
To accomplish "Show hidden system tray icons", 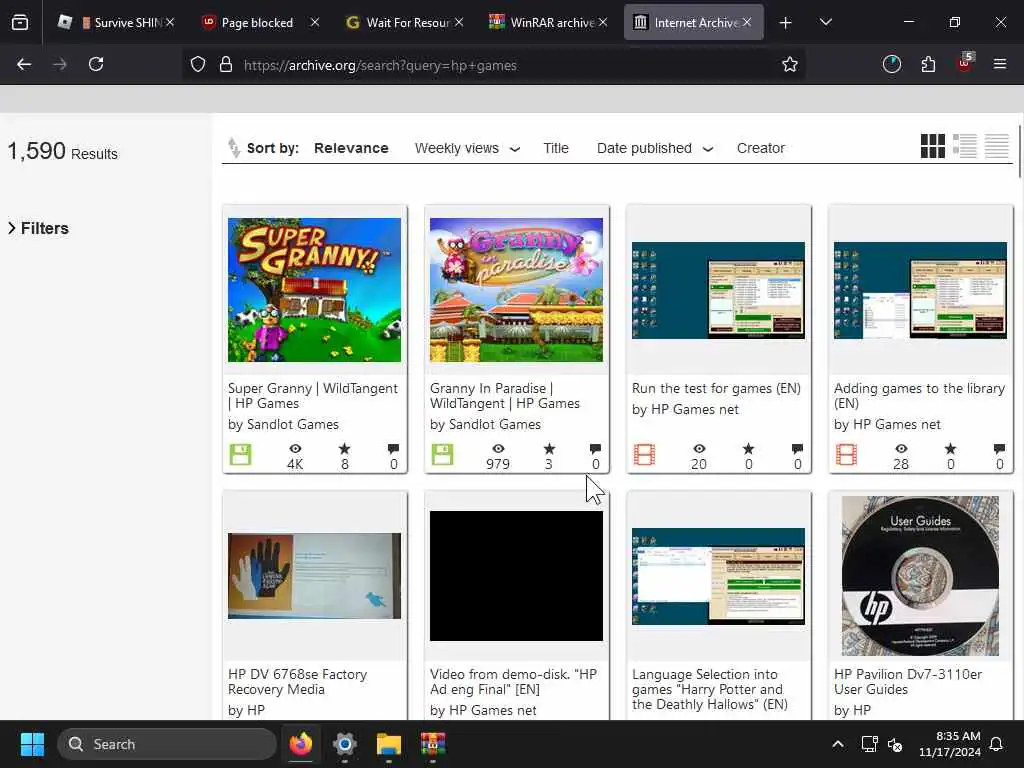I will point(838,744).
